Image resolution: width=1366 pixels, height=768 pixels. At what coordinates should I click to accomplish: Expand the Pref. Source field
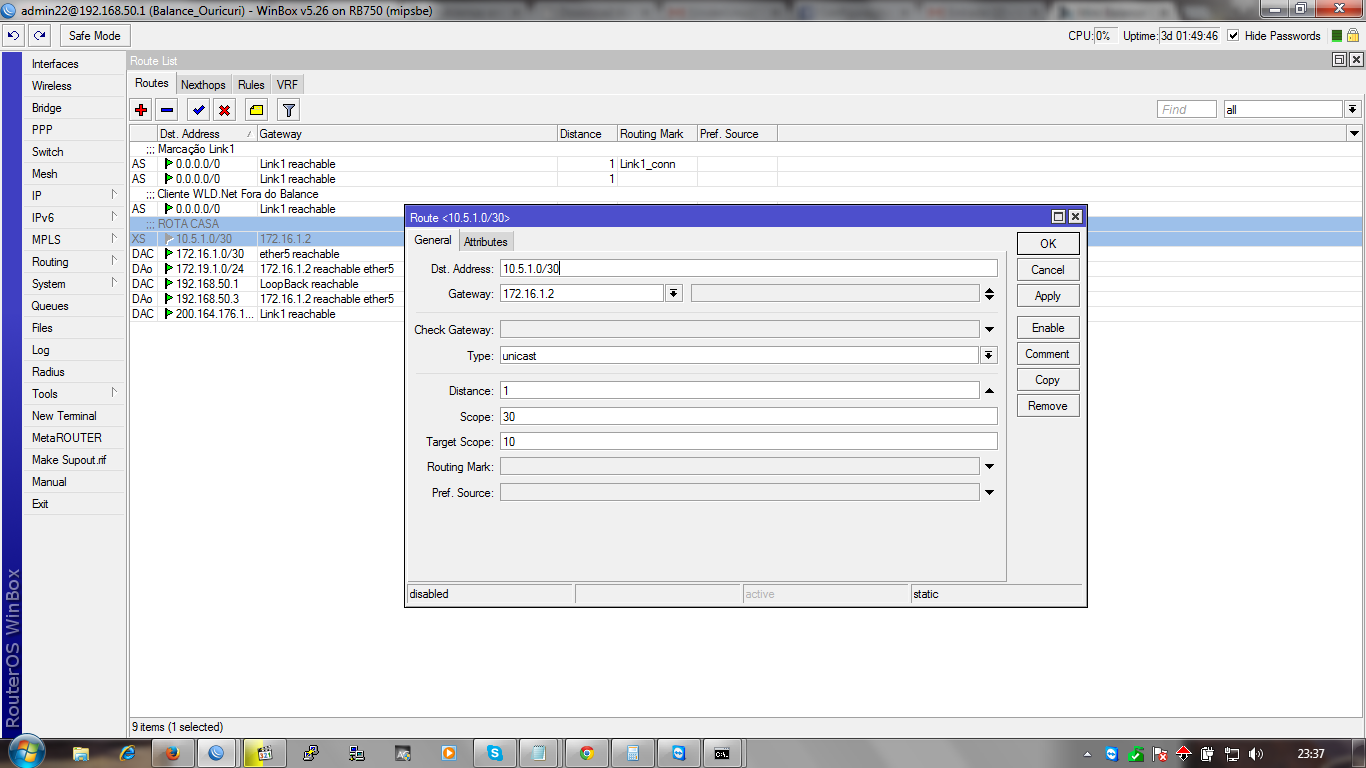(x=989, y=492)
